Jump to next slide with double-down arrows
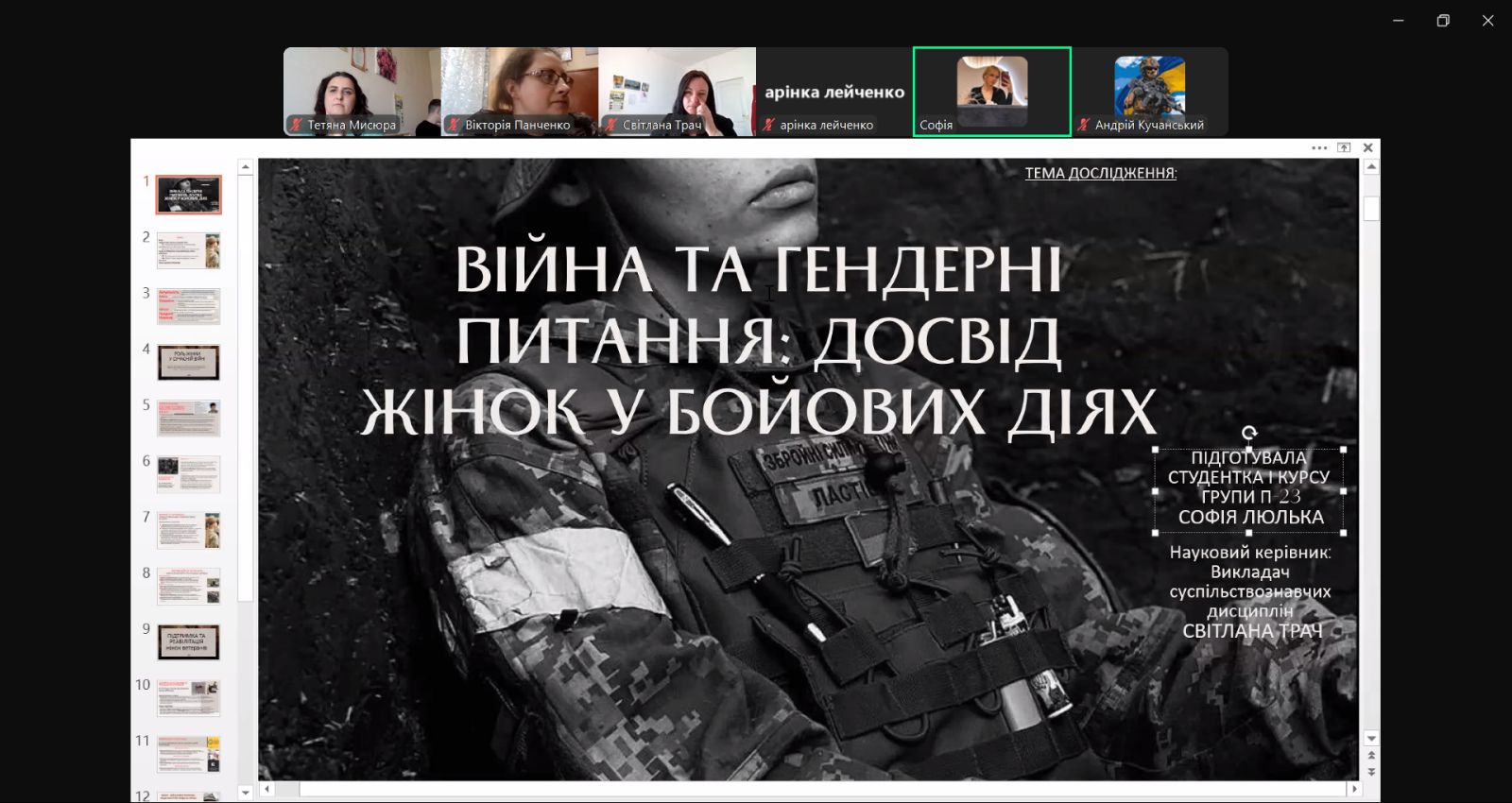 tap(1371, 772)
